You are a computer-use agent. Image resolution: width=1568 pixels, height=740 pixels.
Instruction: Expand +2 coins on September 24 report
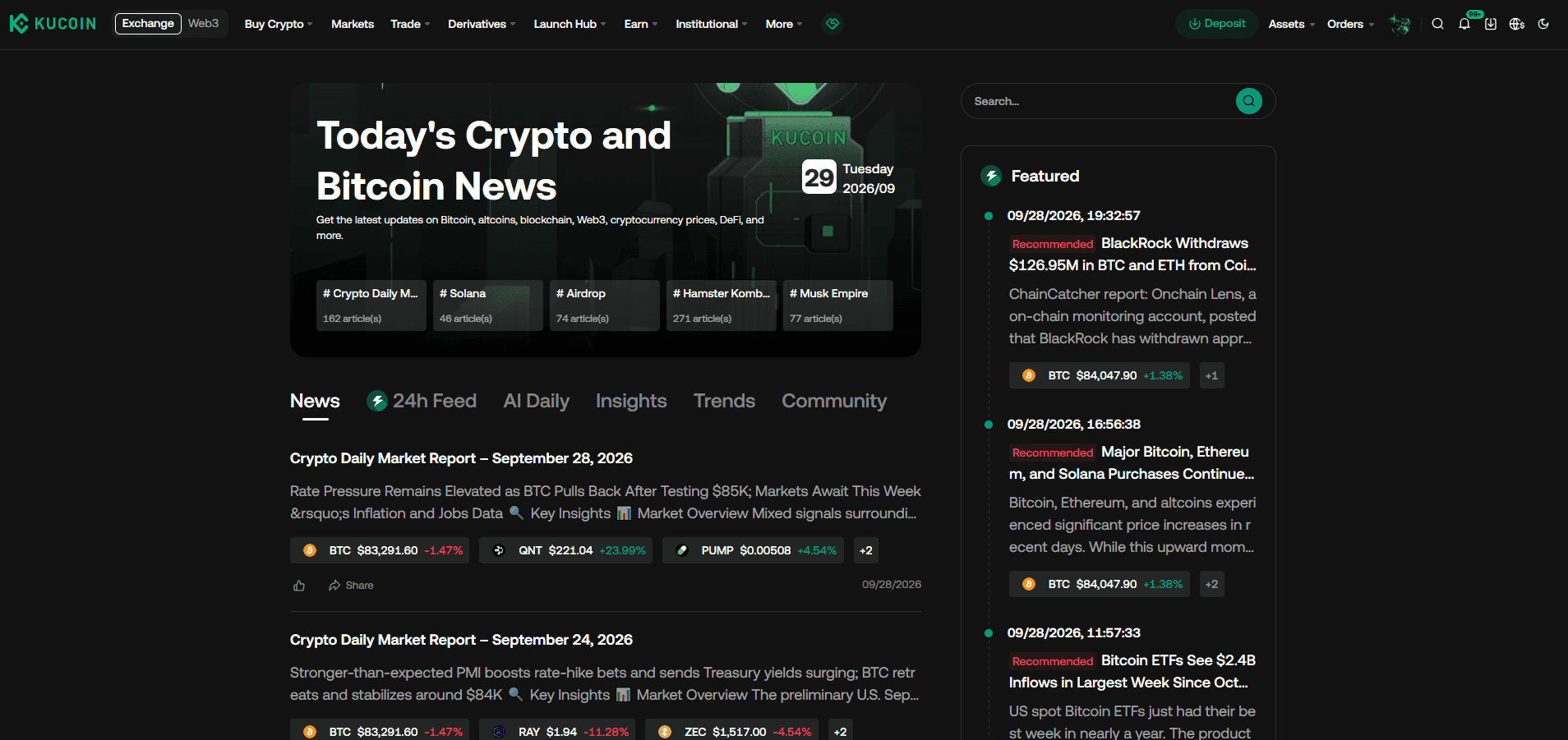pyautogui.click(x=840, y=731)
